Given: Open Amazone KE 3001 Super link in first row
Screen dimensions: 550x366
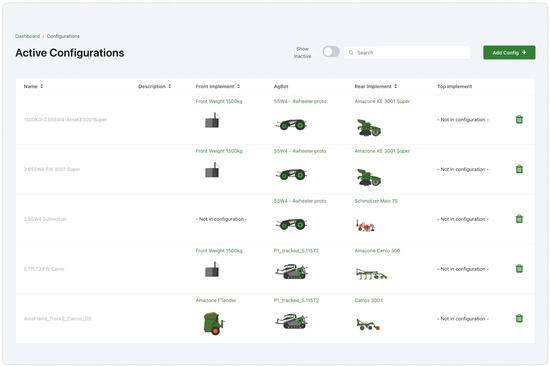Looking at the screenshot, I should (x=382, y=101).
